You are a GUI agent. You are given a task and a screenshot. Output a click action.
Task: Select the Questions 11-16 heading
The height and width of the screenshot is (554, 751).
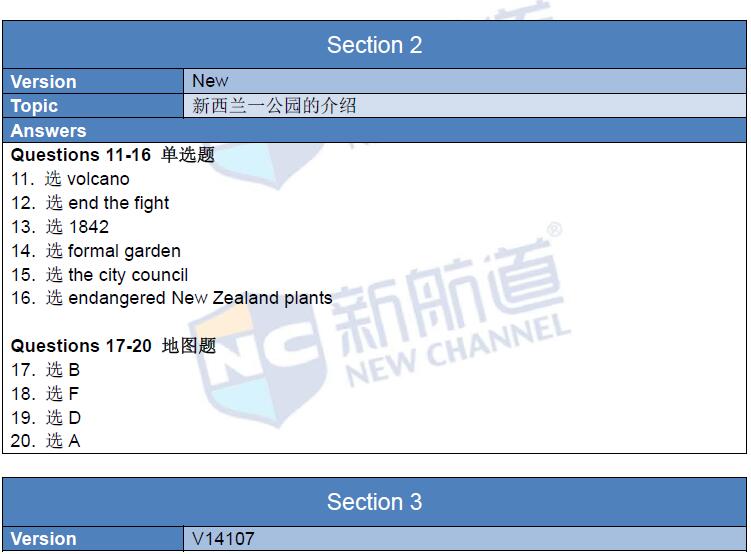(x=113, y=155)
